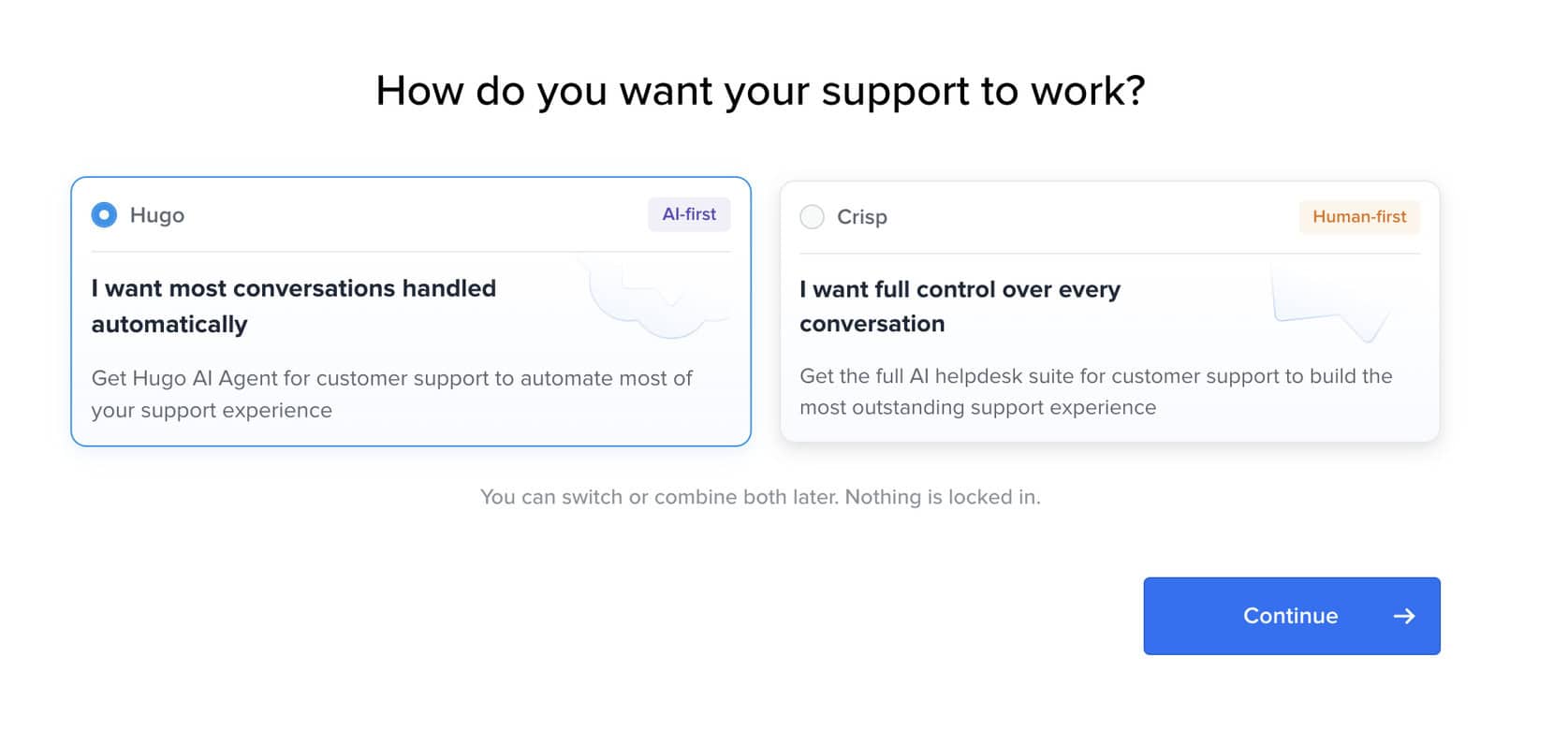Click the Human-first badge
Viewport: 1568px width, 730px height.
coord(1358,217)
